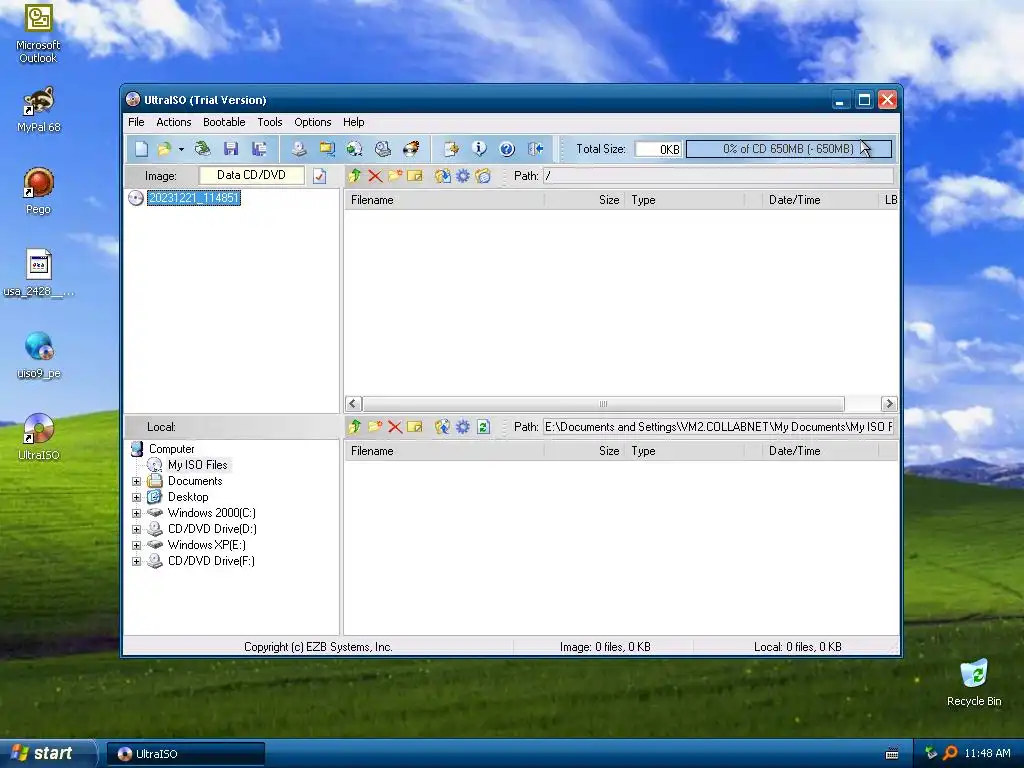Select Computer in Local tree
This screenshot has height=768, width=1024.
(171, 449)
